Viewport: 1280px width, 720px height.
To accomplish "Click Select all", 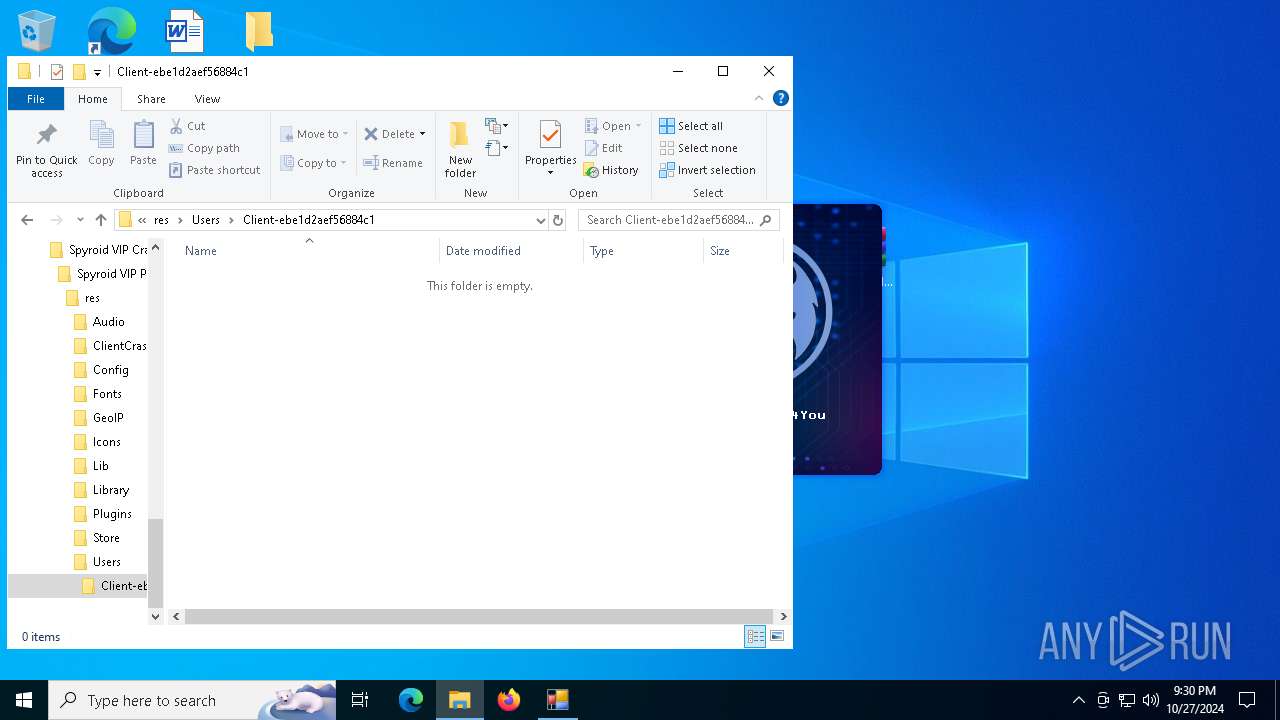I will (691, 126).
